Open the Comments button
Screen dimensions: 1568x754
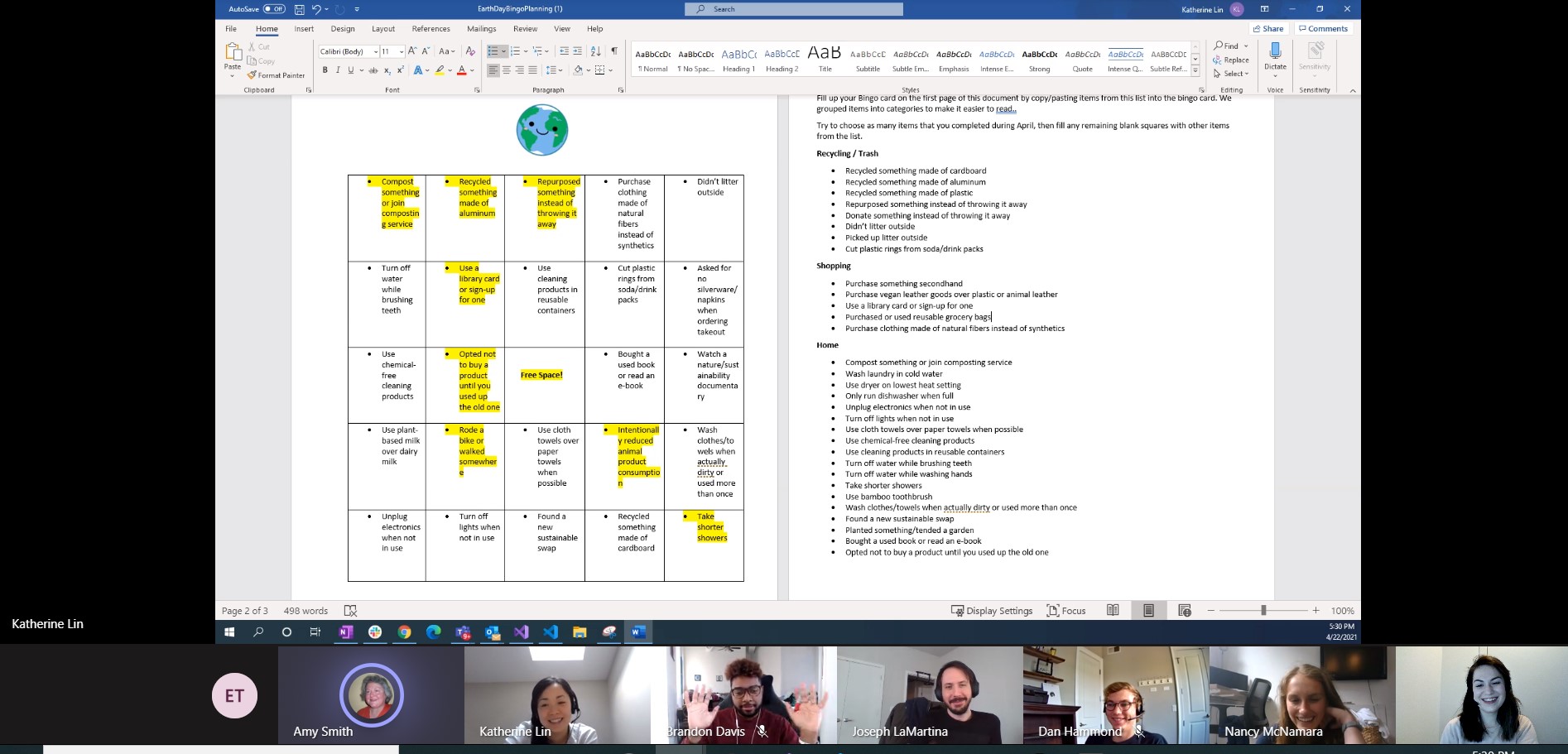1323,29
